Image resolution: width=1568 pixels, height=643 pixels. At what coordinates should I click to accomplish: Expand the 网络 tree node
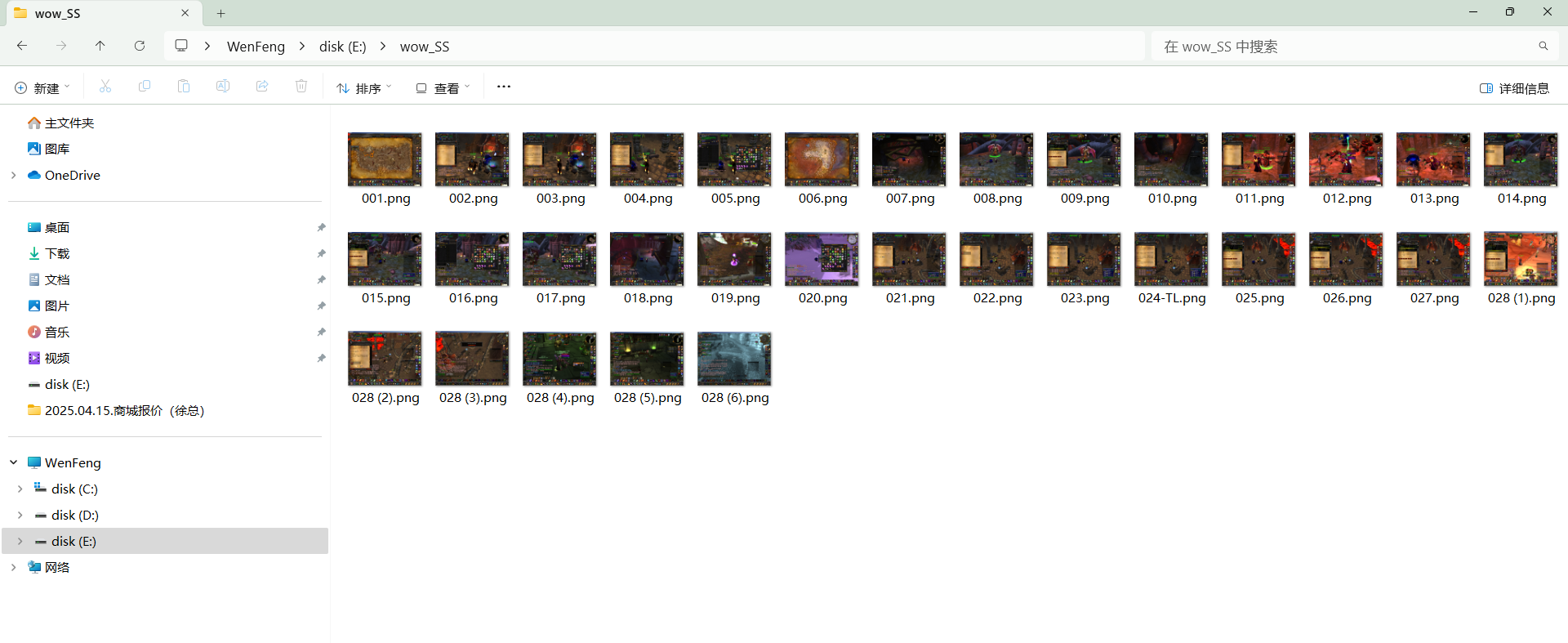coord(13,567)
